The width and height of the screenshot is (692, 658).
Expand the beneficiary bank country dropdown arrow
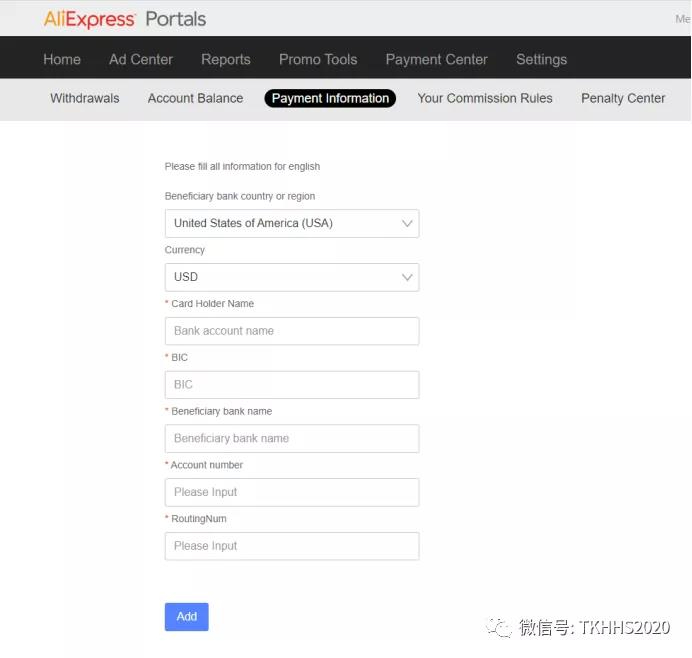coord(407,223)
